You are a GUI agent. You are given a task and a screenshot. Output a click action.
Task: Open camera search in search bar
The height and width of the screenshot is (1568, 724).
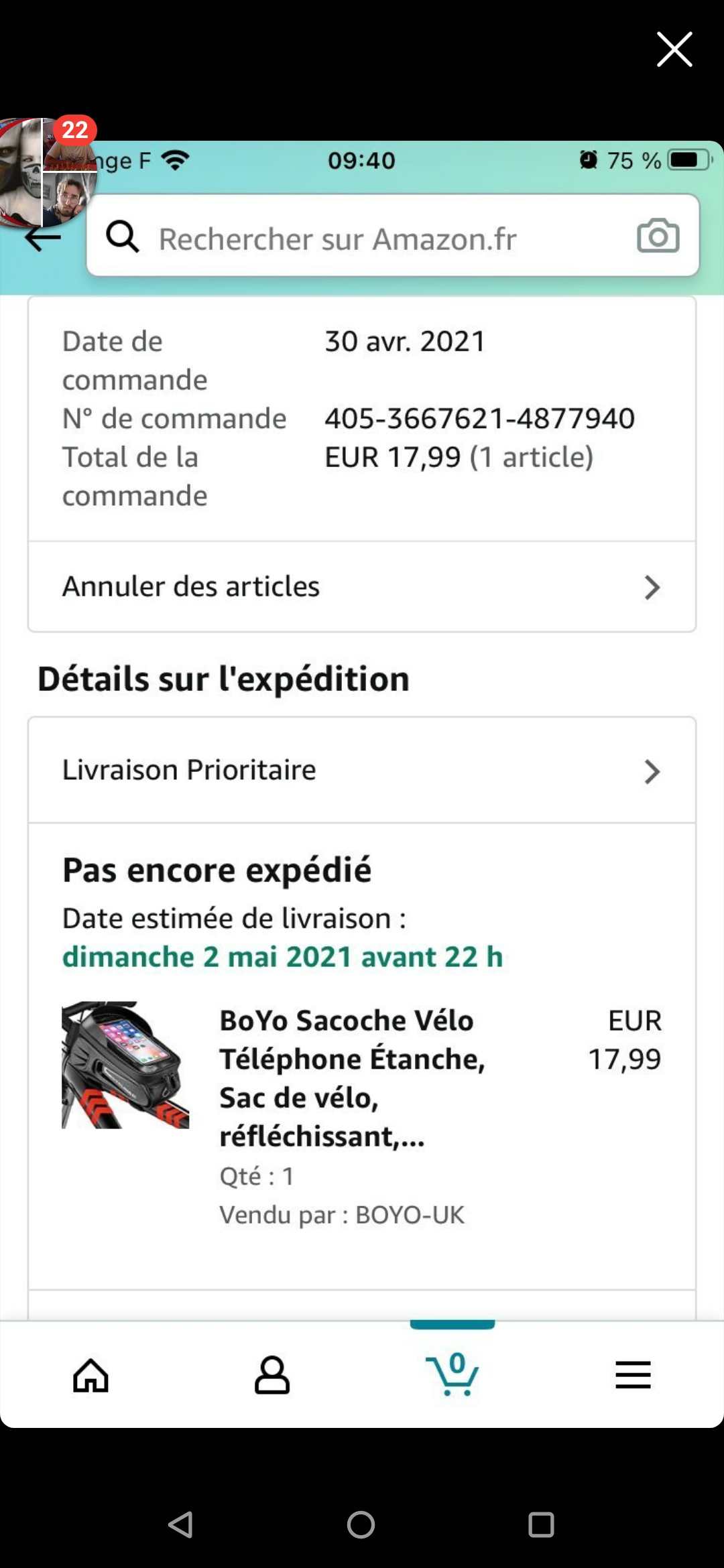(x=658, y=236)
